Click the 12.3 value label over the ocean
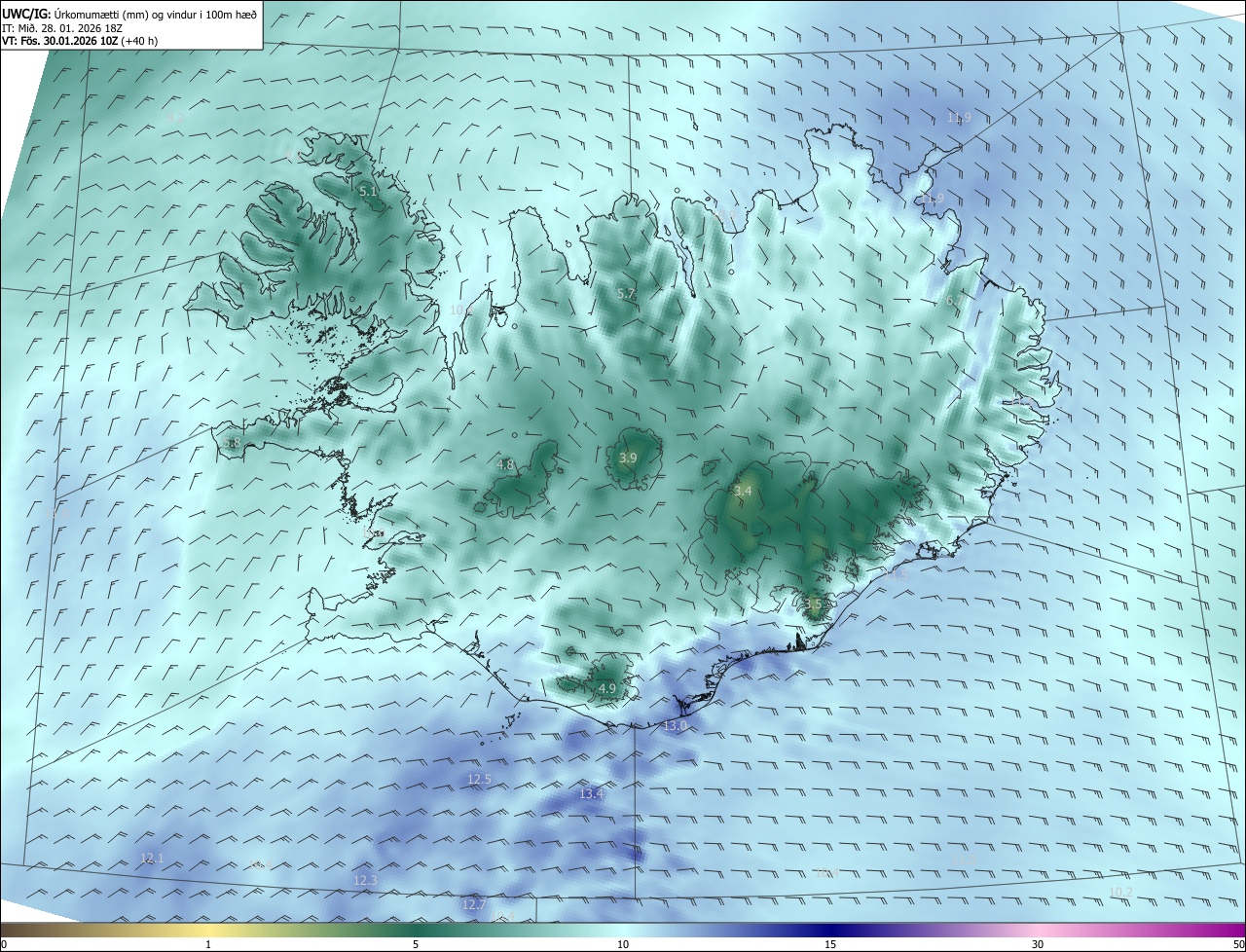The image size is (1246, 952). (365, 880)
